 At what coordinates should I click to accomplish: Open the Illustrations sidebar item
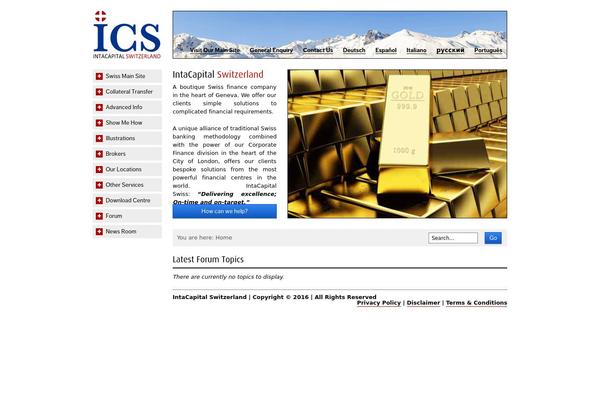pyautogui.click(x=127, y=138)
